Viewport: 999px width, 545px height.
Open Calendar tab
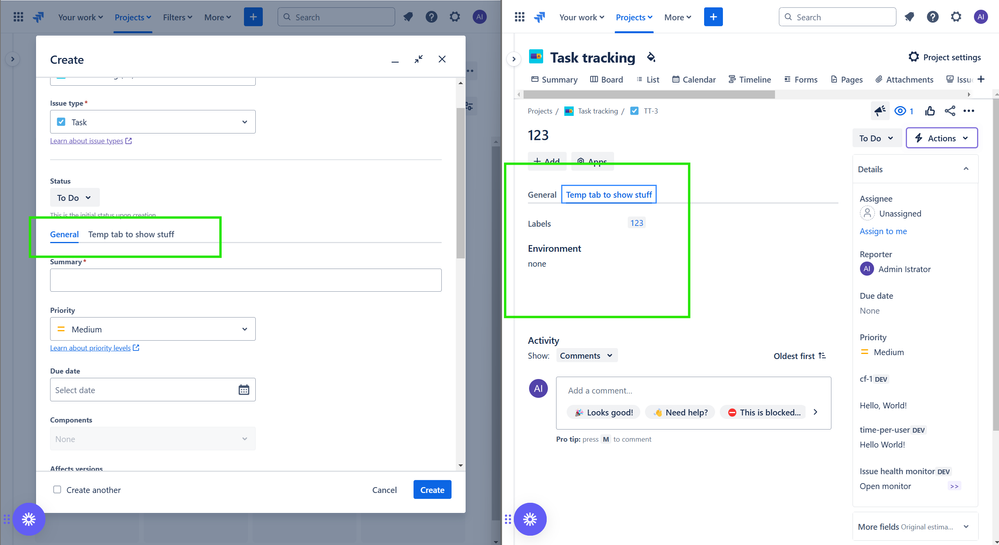(694, 79)
